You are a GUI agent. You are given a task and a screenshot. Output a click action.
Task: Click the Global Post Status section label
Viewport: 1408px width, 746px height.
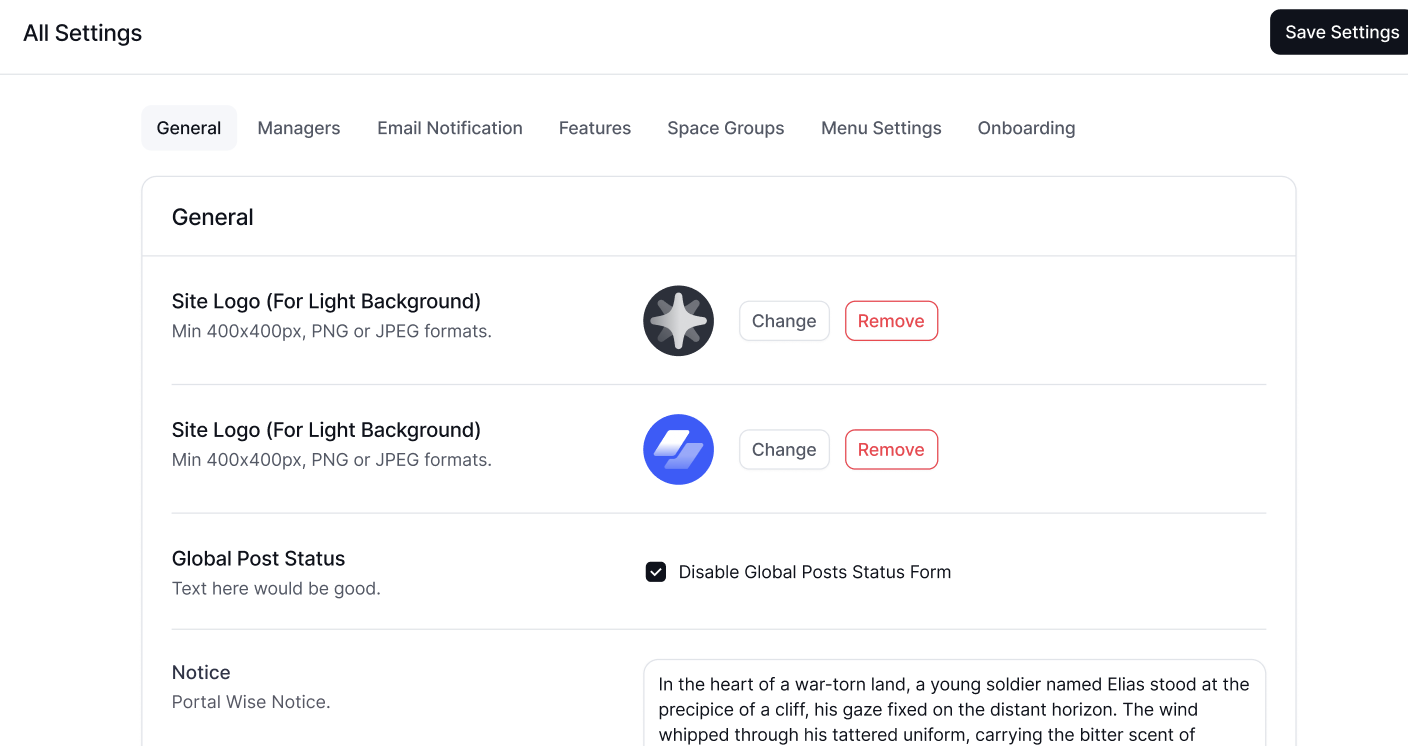(x=258, y=558)
